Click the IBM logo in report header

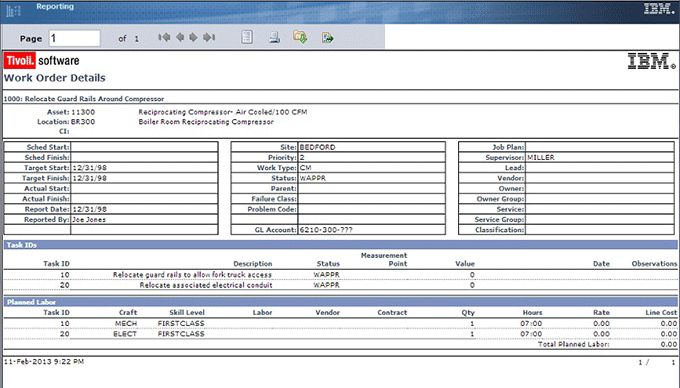tap(651, 61)
